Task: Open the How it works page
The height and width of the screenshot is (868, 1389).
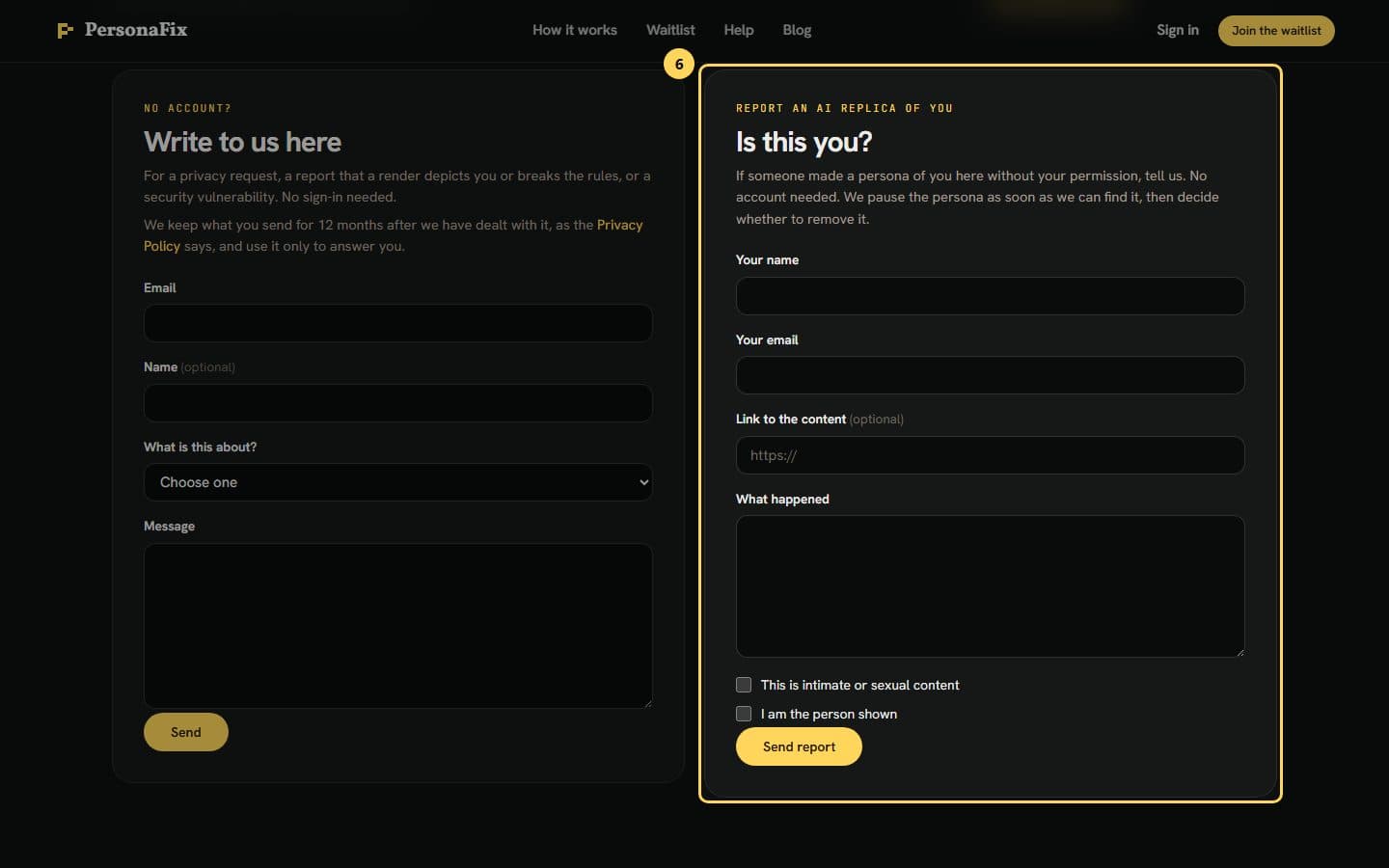Action: tap(575, 30)
